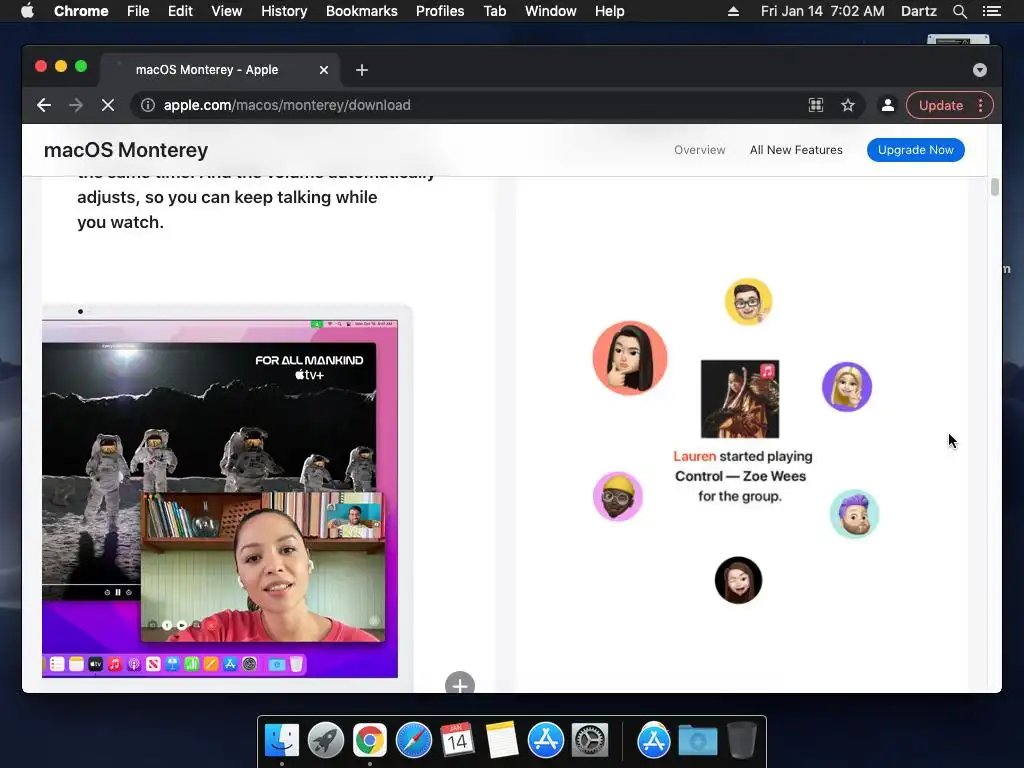
Task: Click the purple-haired bearded Memoji
Action: (x=855, y=514)
